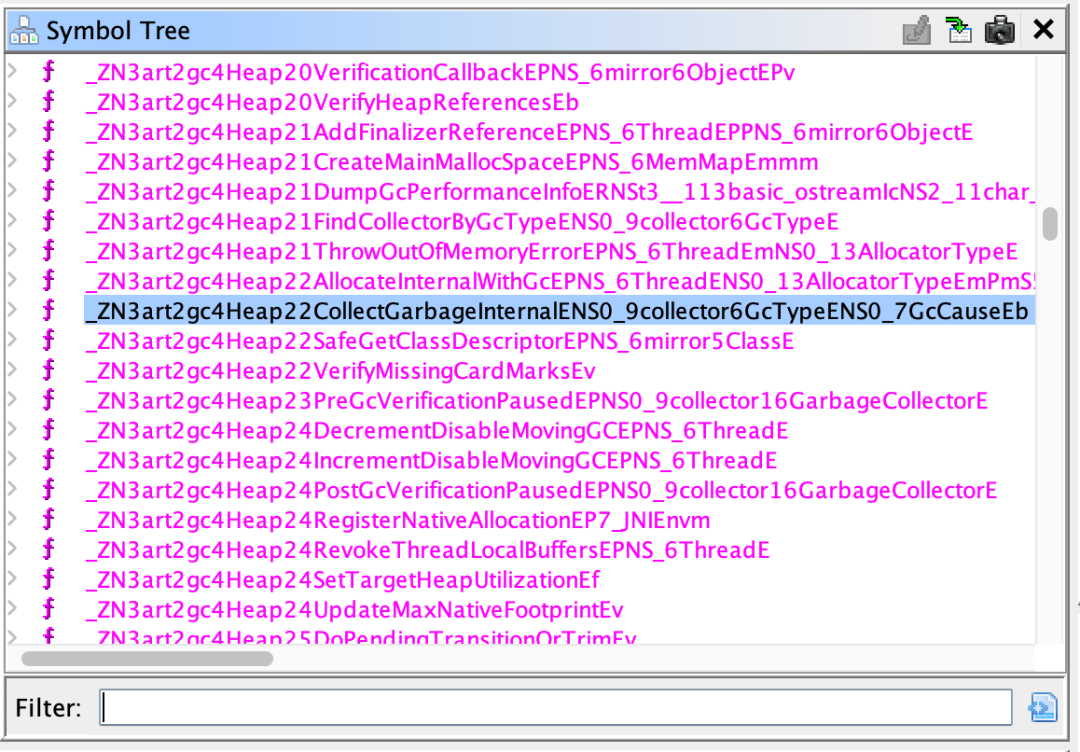
Task: Click function icon of Heap22SafeGetClassDescriptor row
Action: (48, 340)
